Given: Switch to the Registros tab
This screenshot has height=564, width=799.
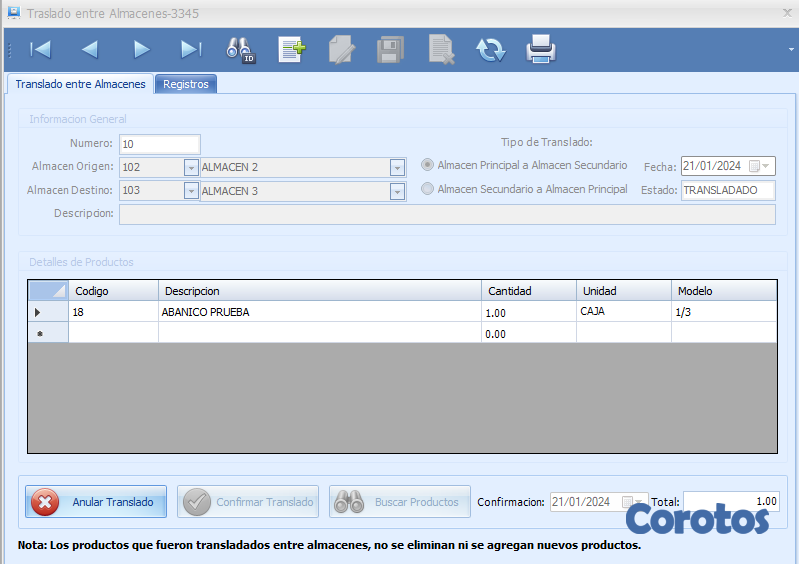Looking at the screenshot, I should click(185, 84).
